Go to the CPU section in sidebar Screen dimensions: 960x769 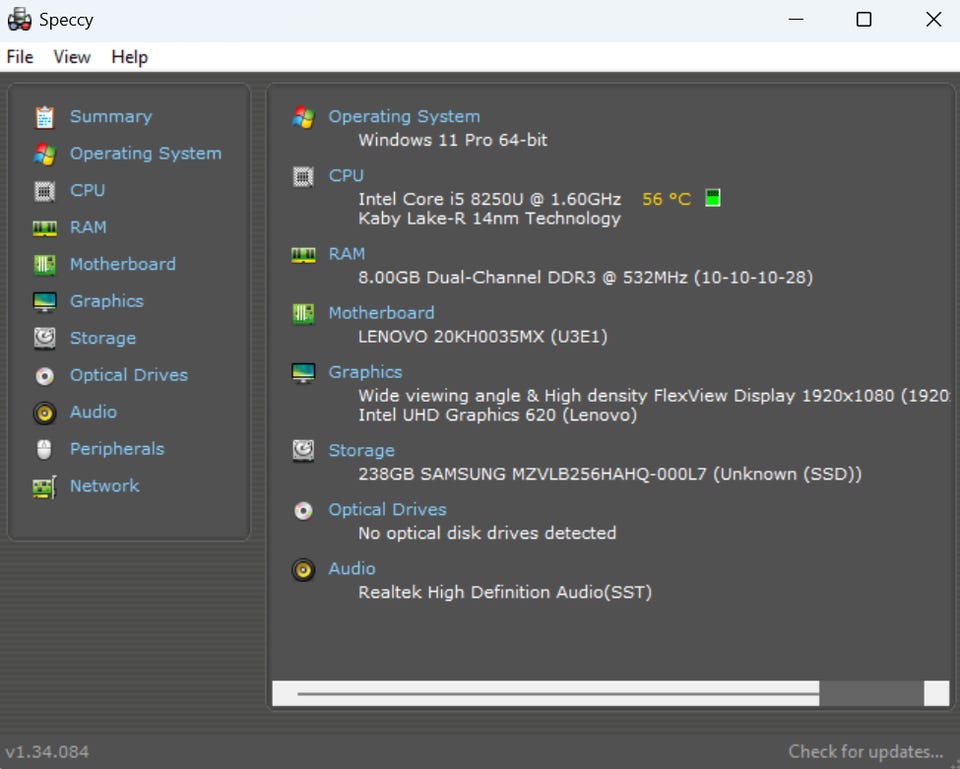point(88,190)
